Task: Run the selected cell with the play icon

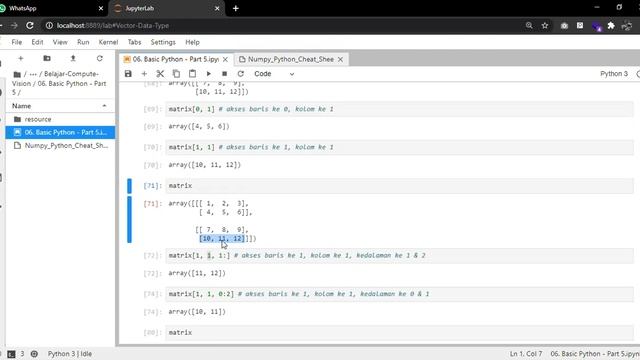Action: coord(209,74)
